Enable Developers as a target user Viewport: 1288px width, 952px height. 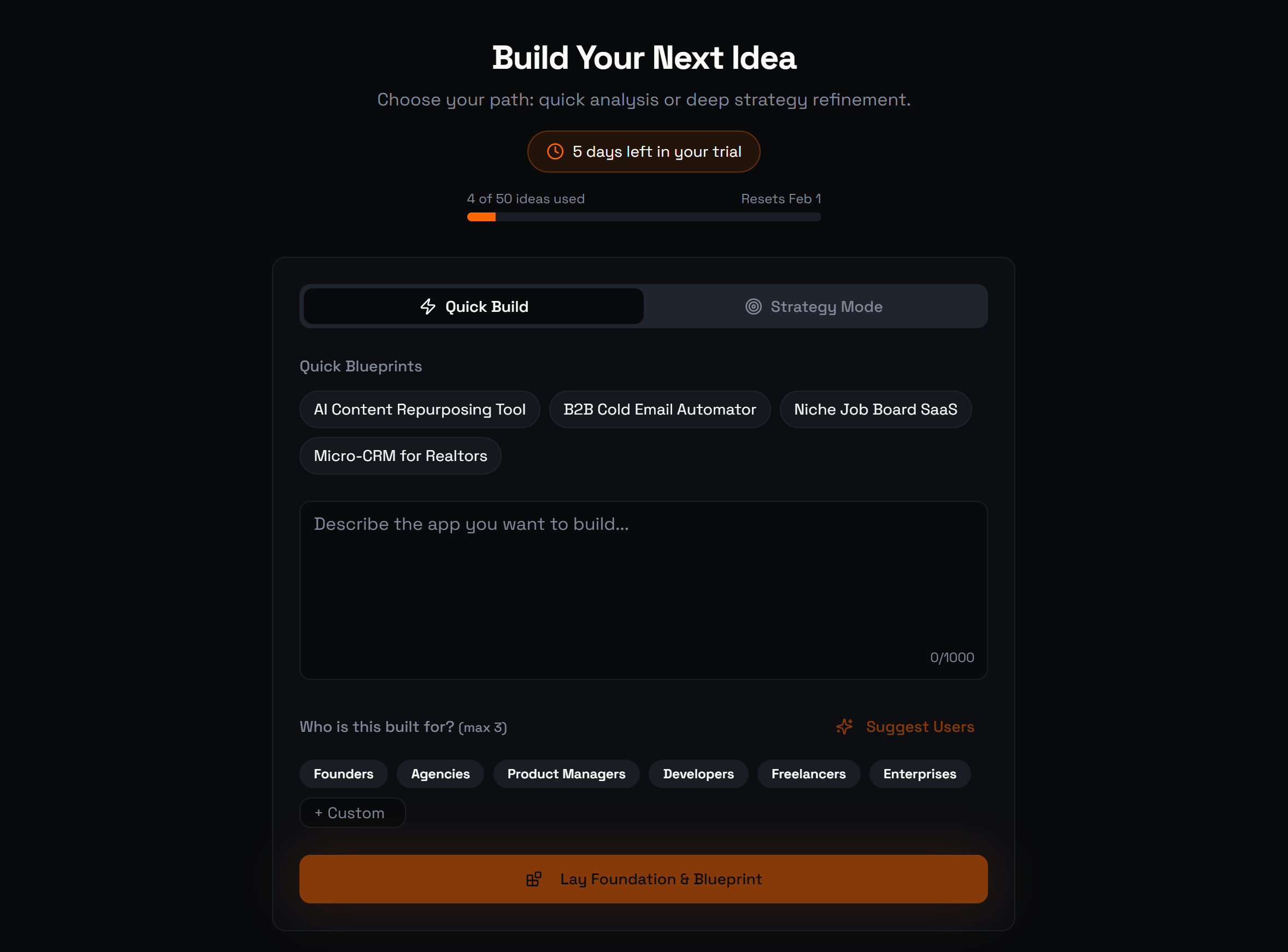(698, 774)
